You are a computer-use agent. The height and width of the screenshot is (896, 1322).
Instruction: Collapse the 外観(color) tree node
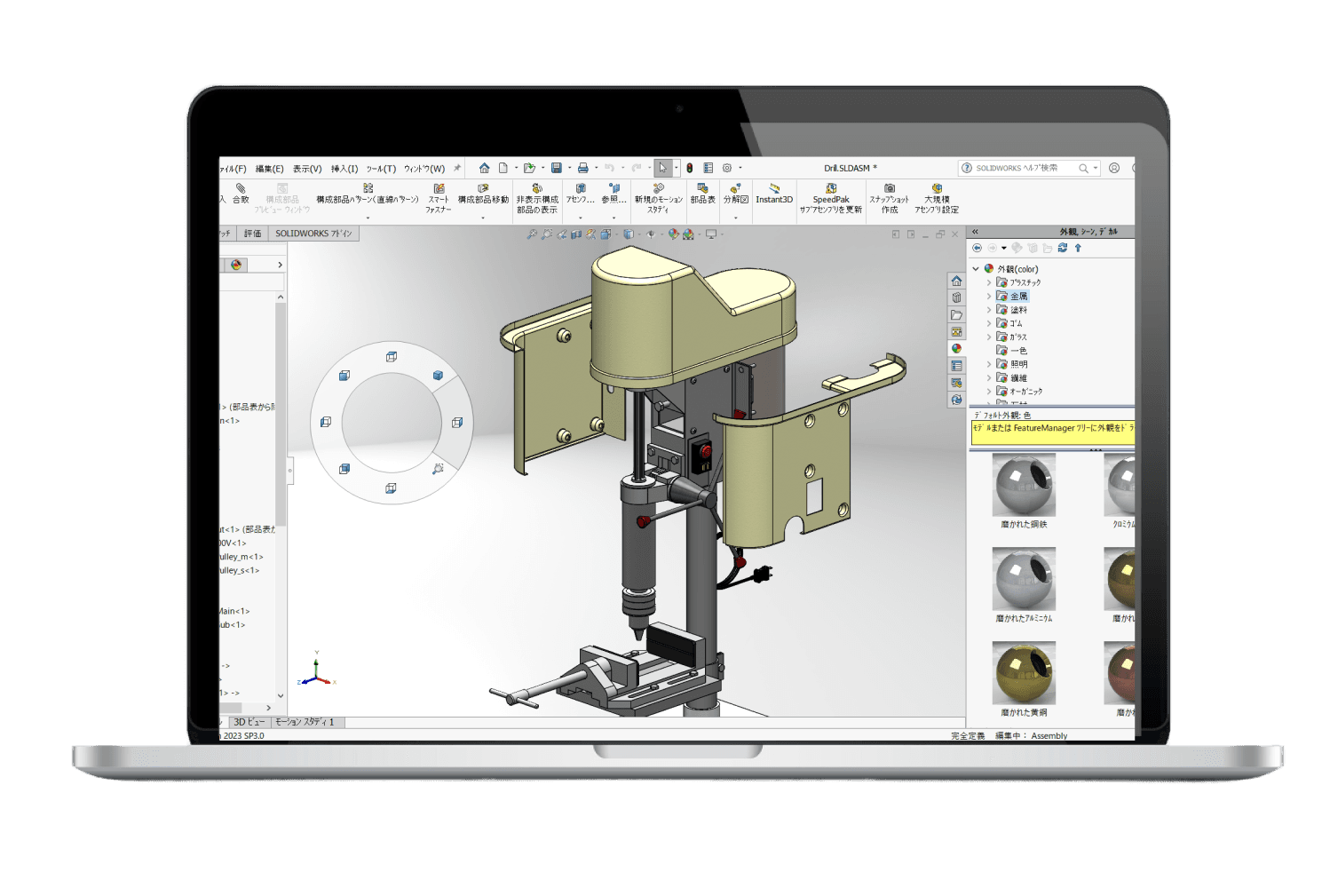[977, 268]
